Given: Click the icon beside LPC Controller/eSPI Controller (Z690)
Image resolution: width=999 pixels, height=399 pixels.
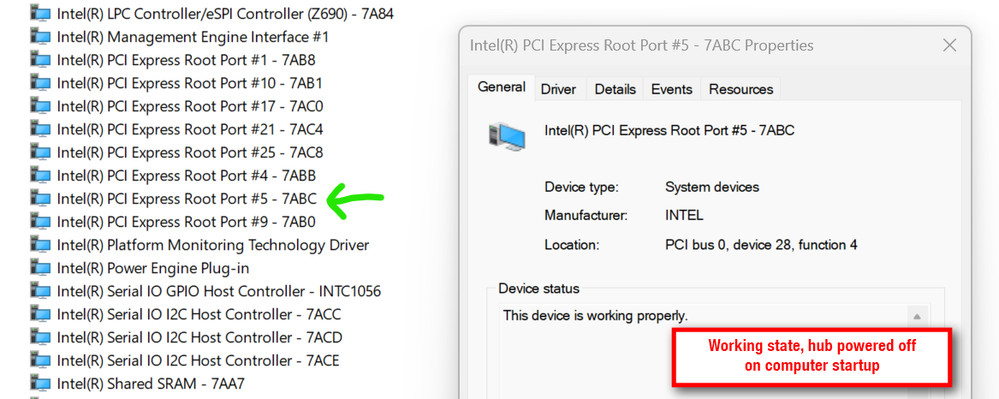Looking at the screenshot, I should (40, 13).
